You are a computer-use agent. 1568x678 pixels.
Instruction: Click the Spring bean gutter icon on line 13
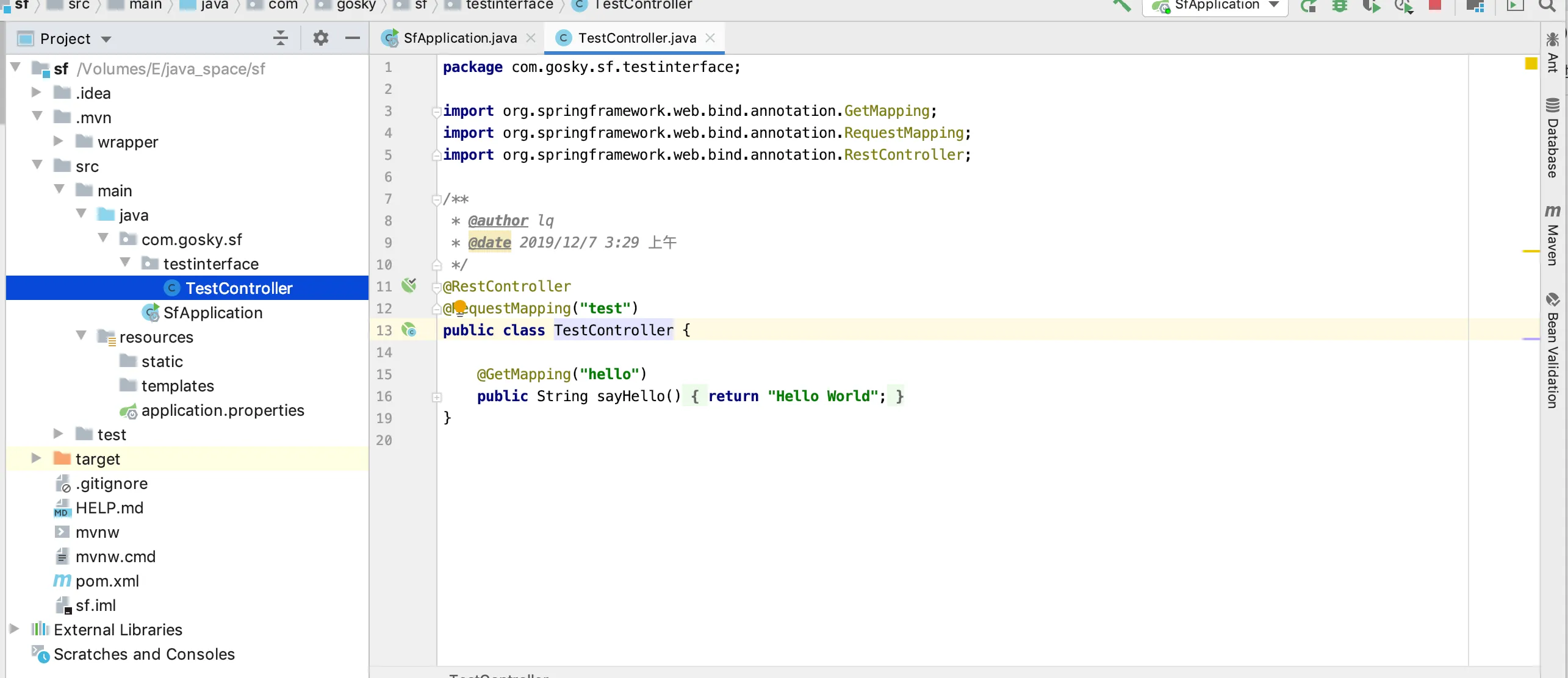click(x=409, y=330)
